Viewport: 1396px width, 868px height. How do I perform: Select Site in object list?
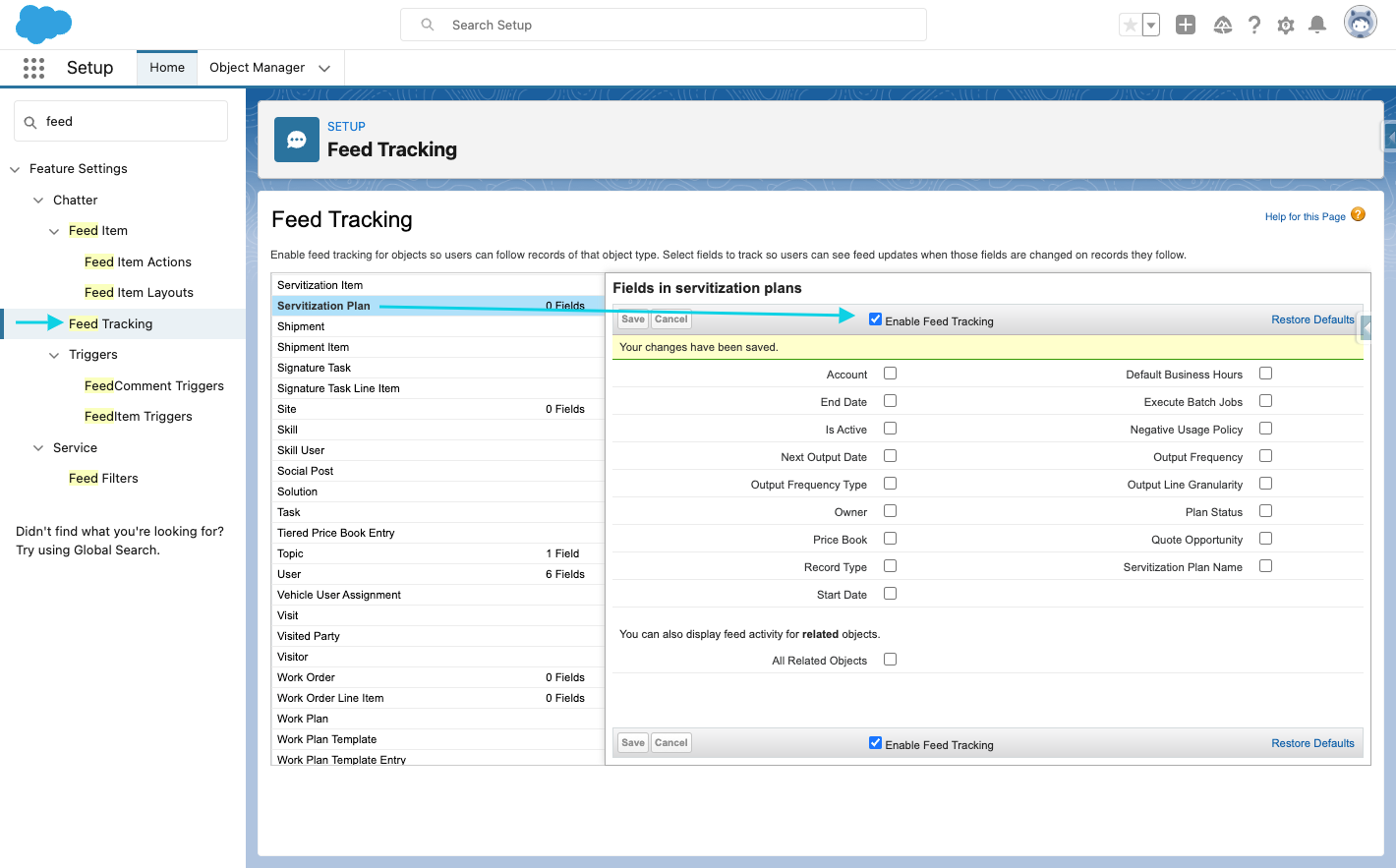tap(437, 409)
